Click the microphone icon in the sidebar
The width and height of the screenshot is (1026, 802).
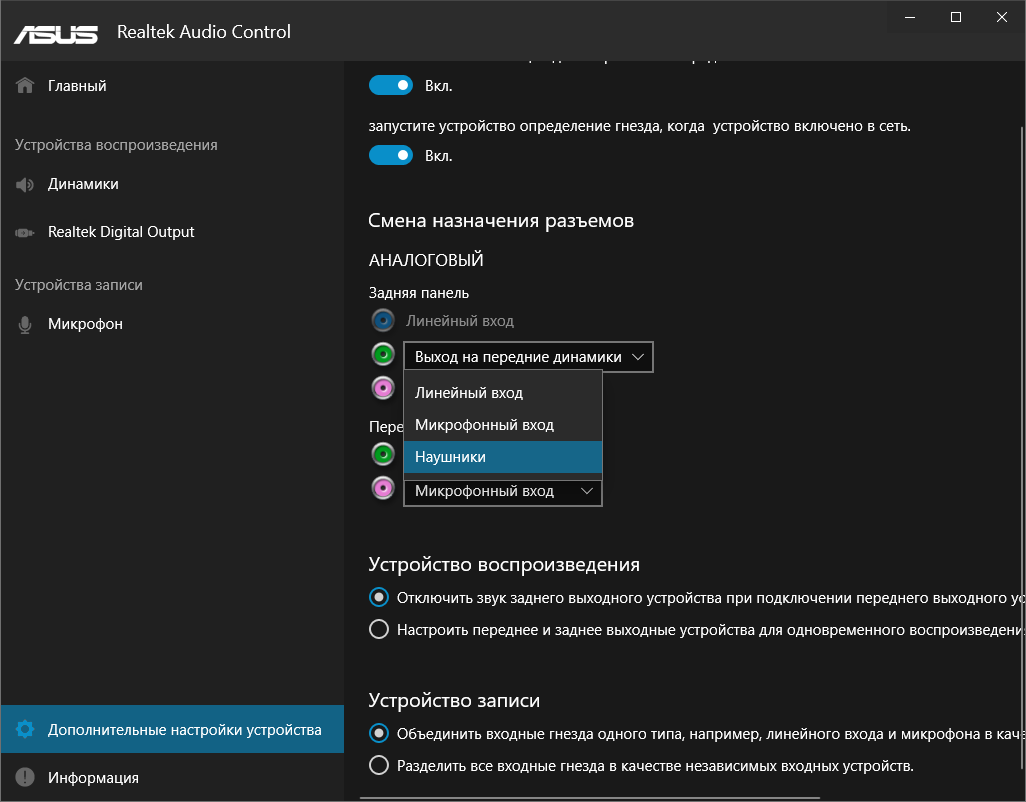coord(26,325)
